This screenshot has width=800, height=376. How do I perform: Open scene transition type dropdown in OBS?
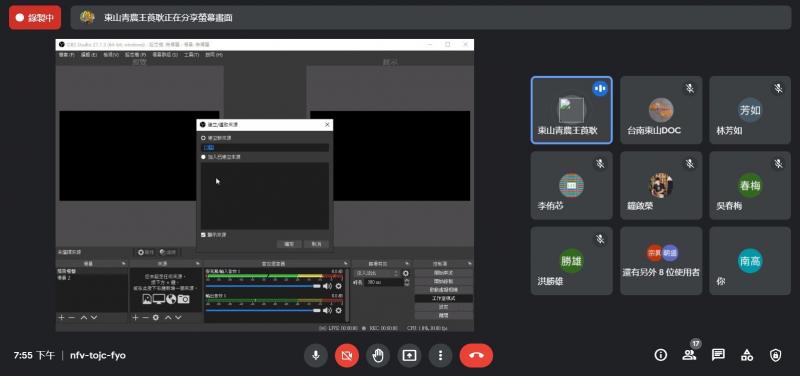(x=378, y=273)
